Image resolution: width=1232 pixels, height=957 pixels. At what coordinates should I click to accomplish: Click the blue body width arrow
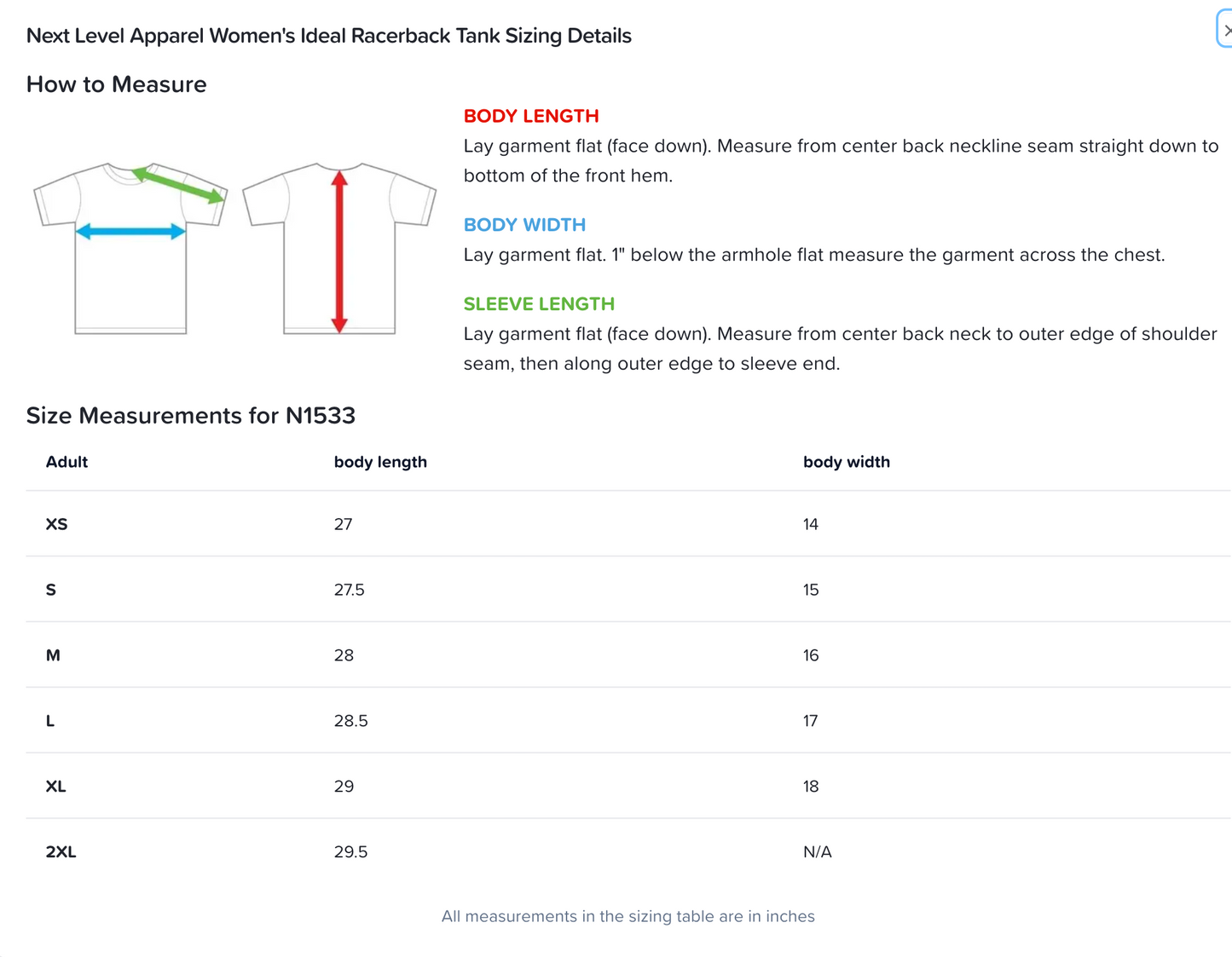pos(130,231)
